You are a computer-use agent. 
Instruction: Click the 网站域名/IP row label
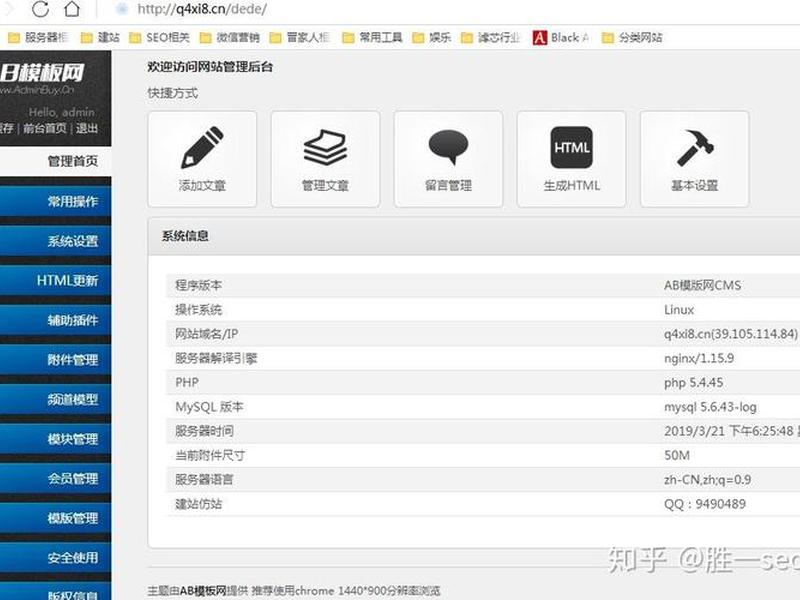click(x=206, y=334)
